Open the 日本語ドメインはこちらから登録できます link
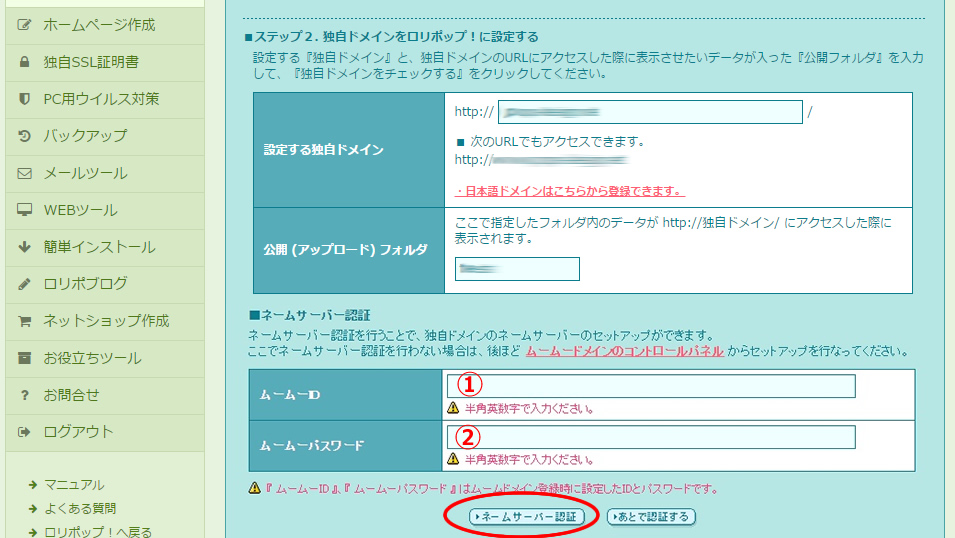The width and height of the screenshot is (955, 538). tap(569, 191)
